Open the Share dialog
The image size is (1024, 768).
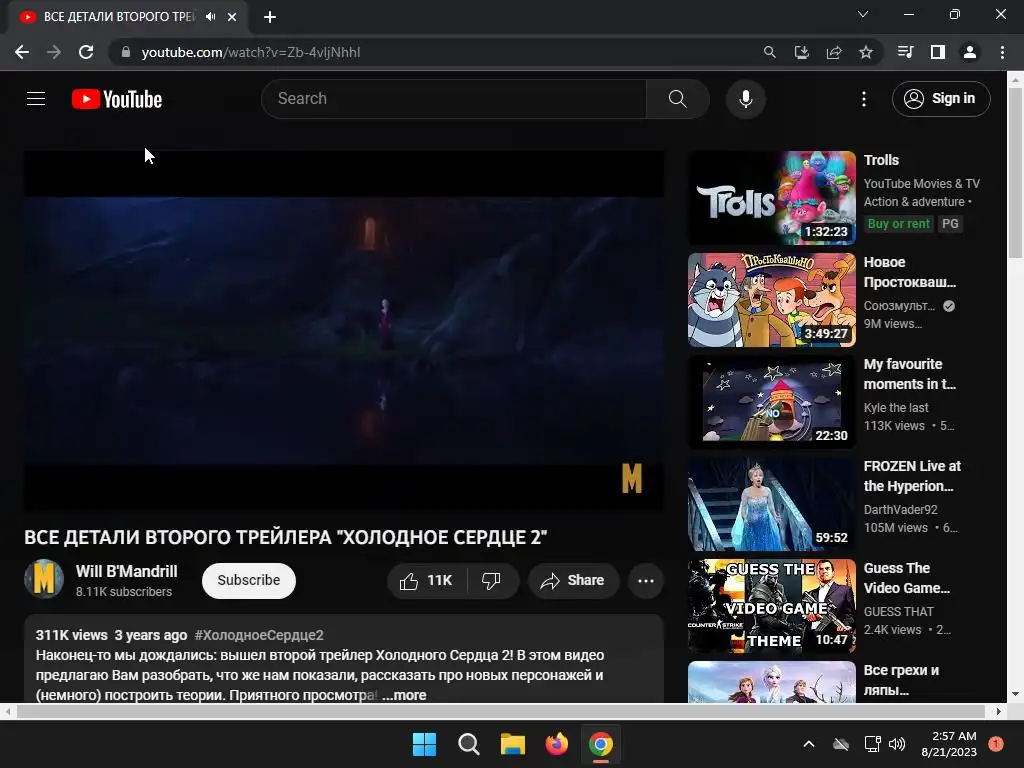coord(573,581)
